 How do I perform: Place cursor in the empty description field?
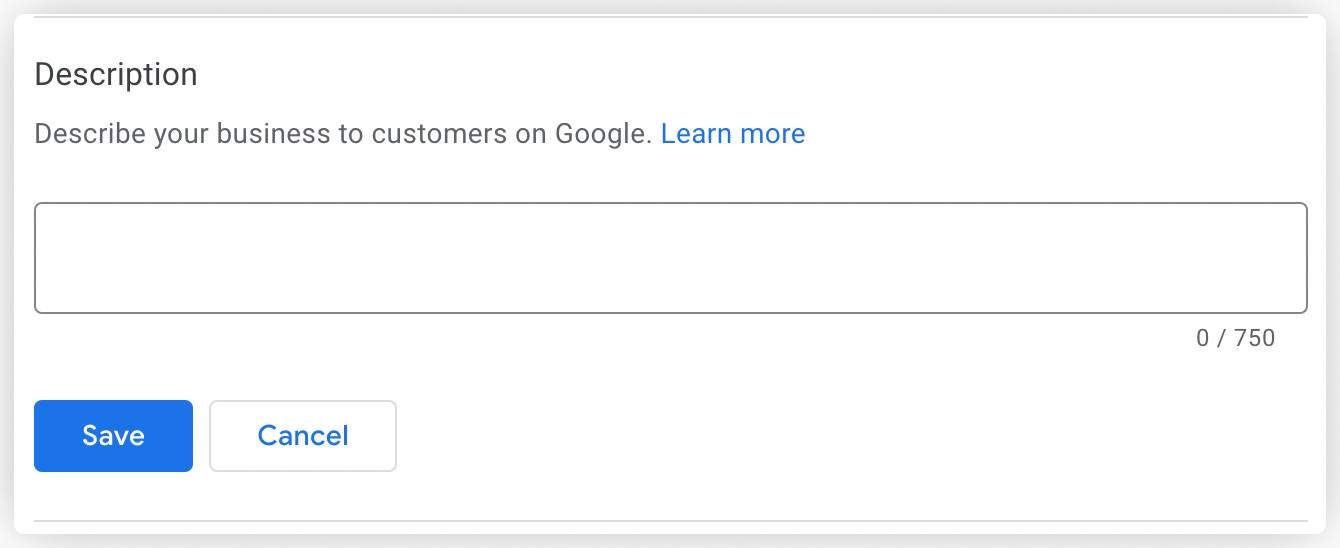pyautogui.click(x=670, y=258)
